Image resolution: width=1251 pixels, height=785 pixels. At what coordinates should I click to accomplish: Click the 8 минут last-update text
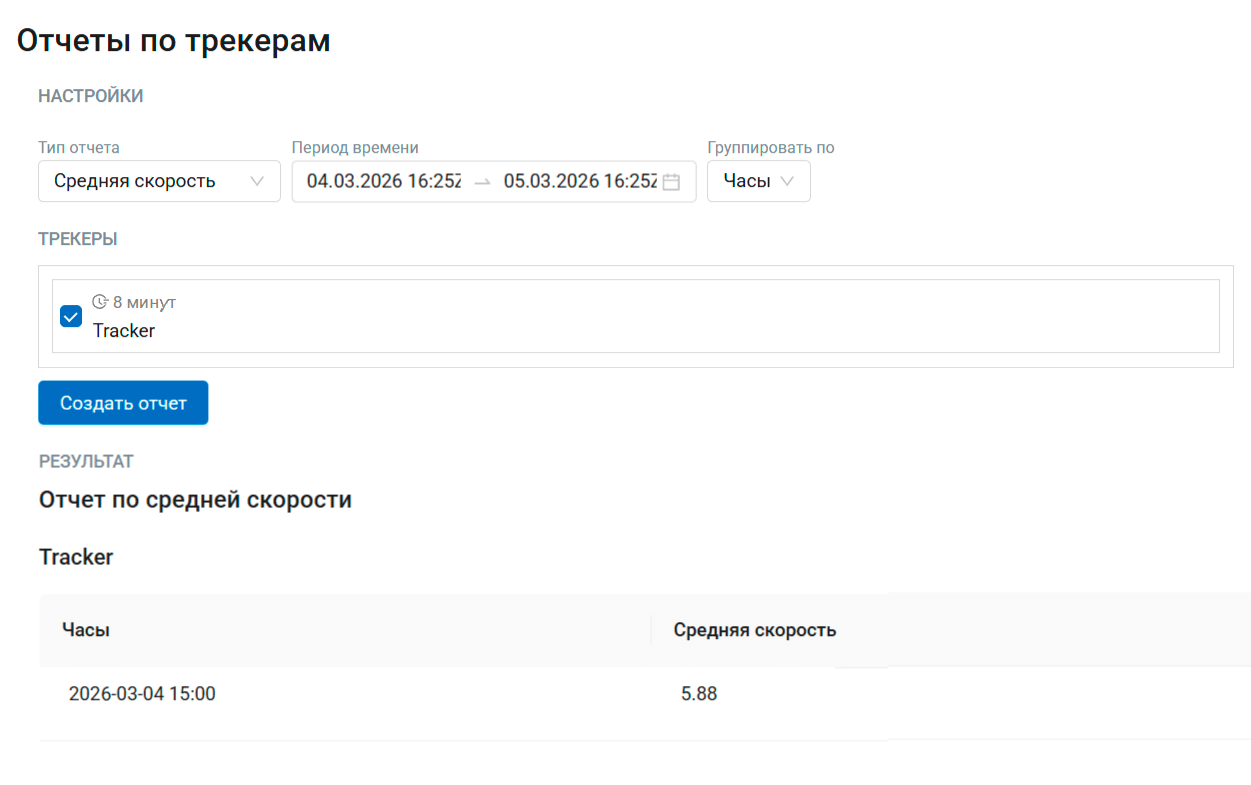[x=144, y=302]
